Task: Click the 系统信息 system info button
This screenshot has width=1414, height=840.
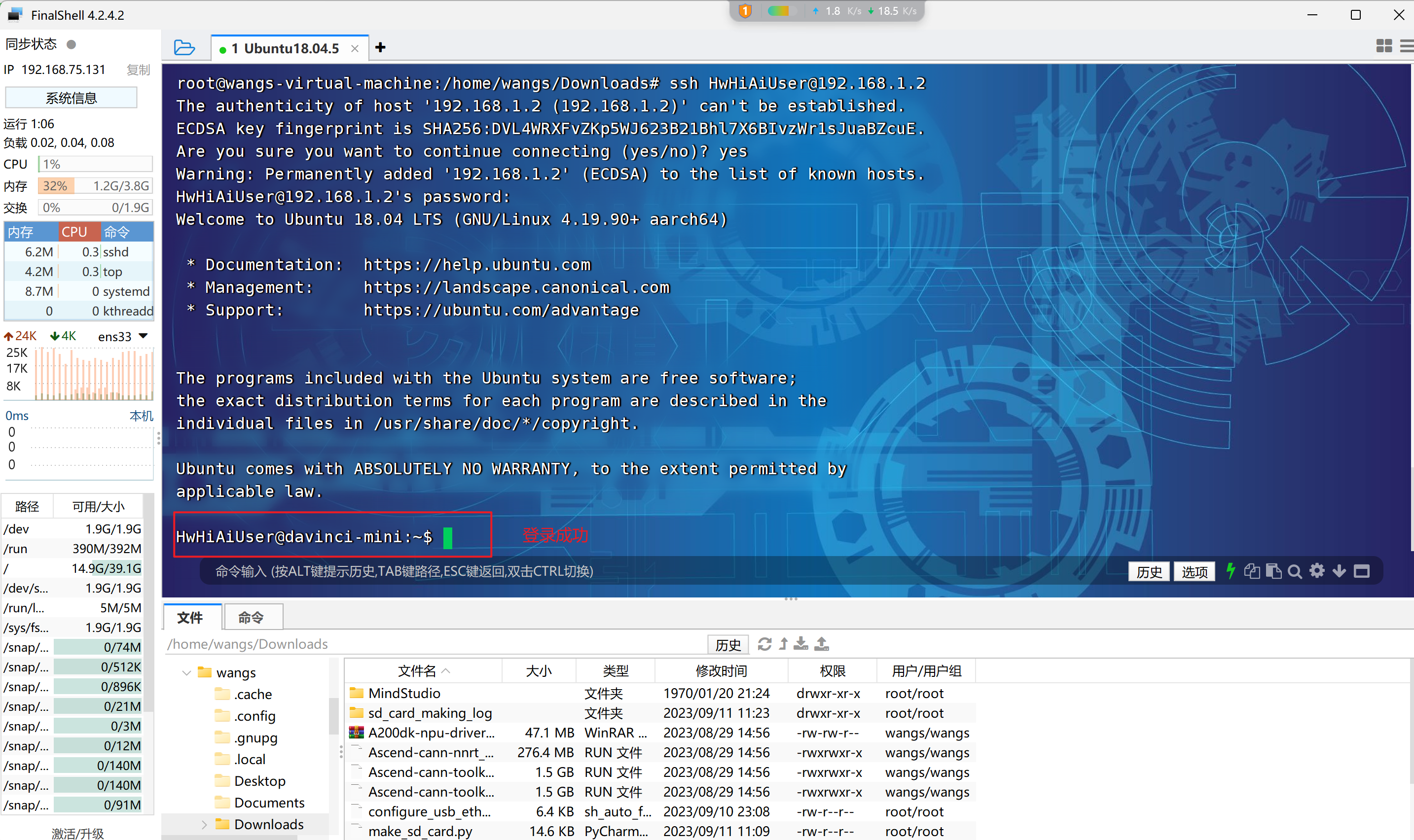Action: (72, 98)
